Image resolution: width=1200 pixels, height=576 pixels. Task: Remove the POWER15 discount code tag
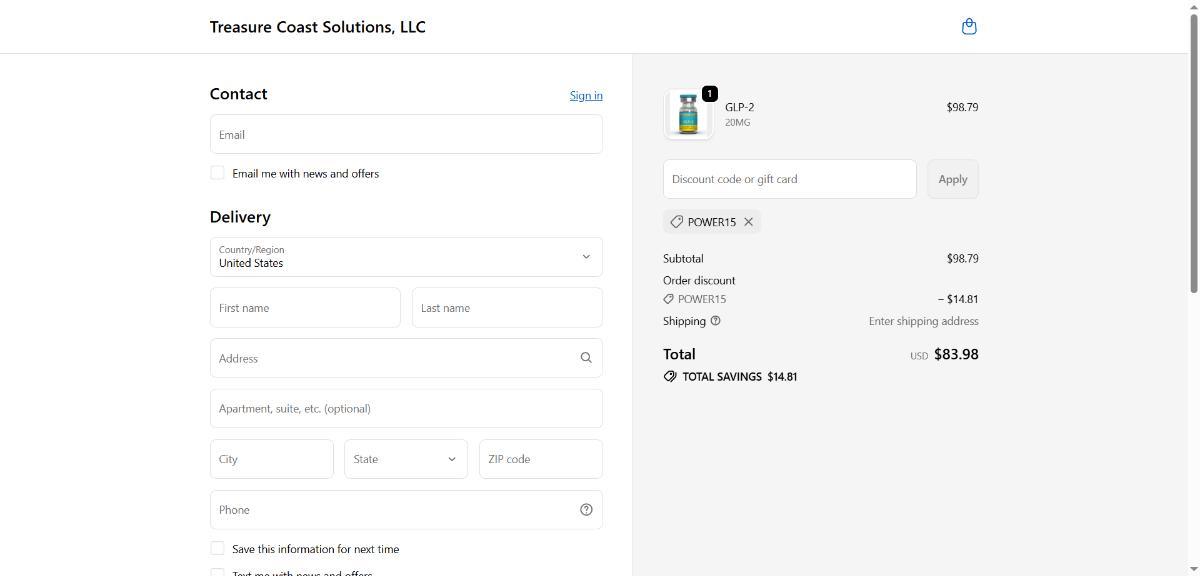coord(748,222)
